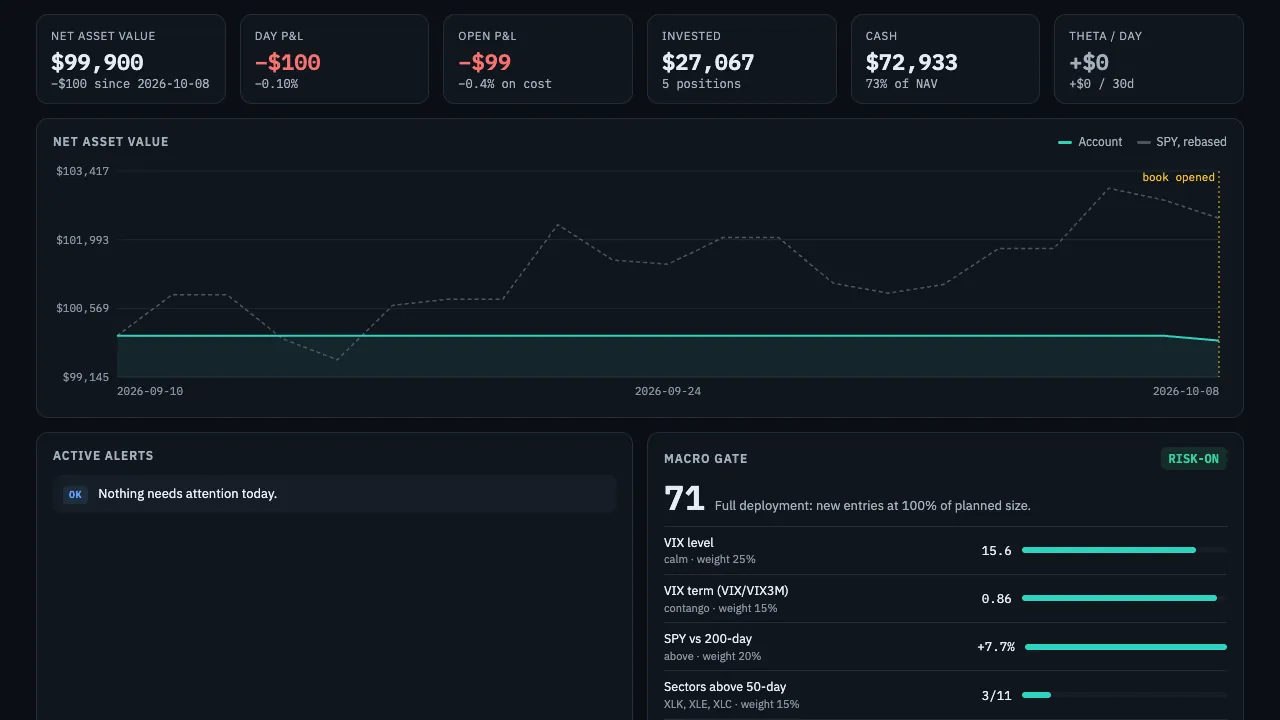Click the VIX term (VIX/VIX3M) progress bar
The width and height of the screenshot is (1280, 720).
pos(1124,598)
